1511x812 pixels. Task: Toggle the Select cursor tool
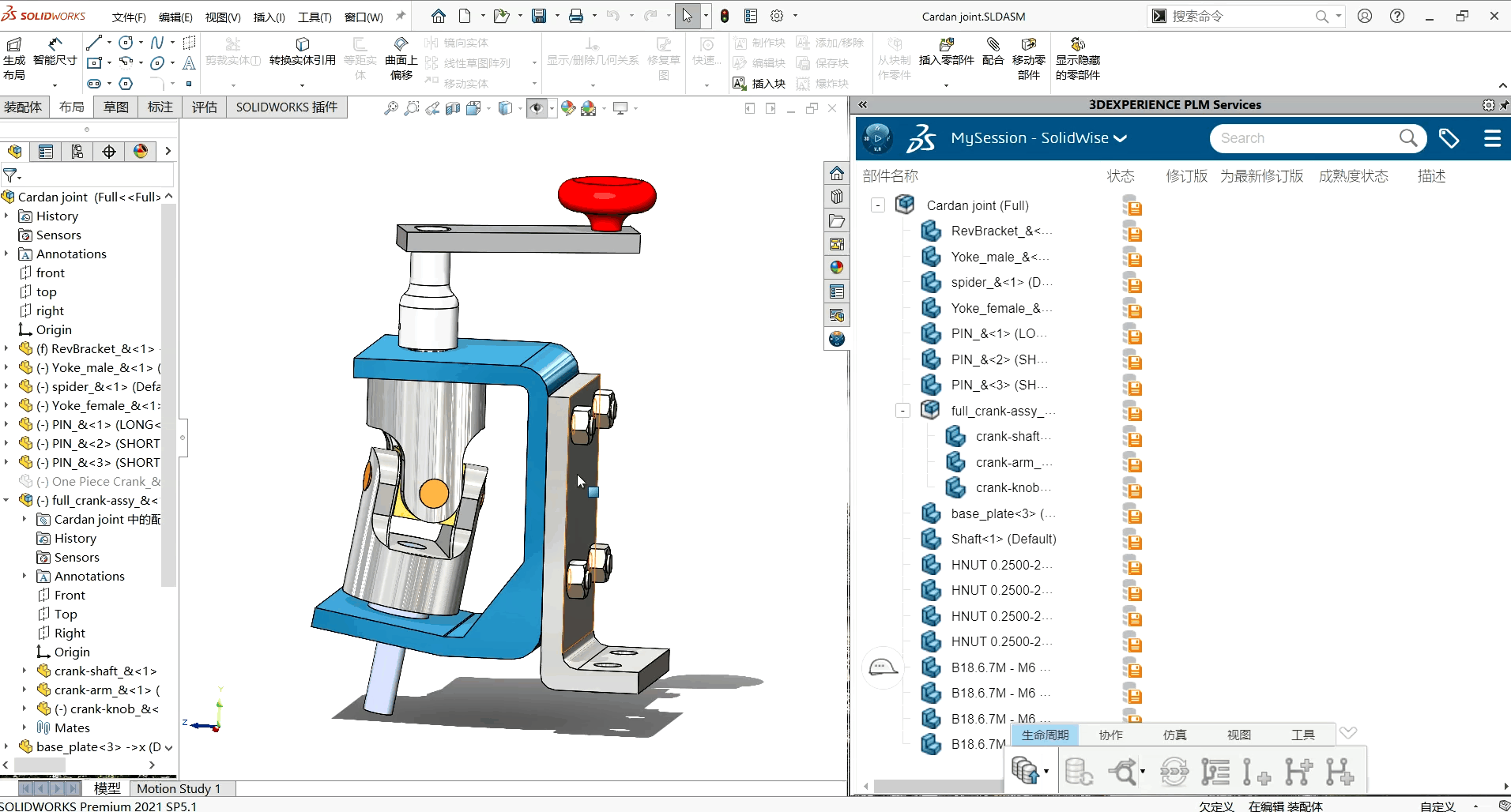coord(688,16)
